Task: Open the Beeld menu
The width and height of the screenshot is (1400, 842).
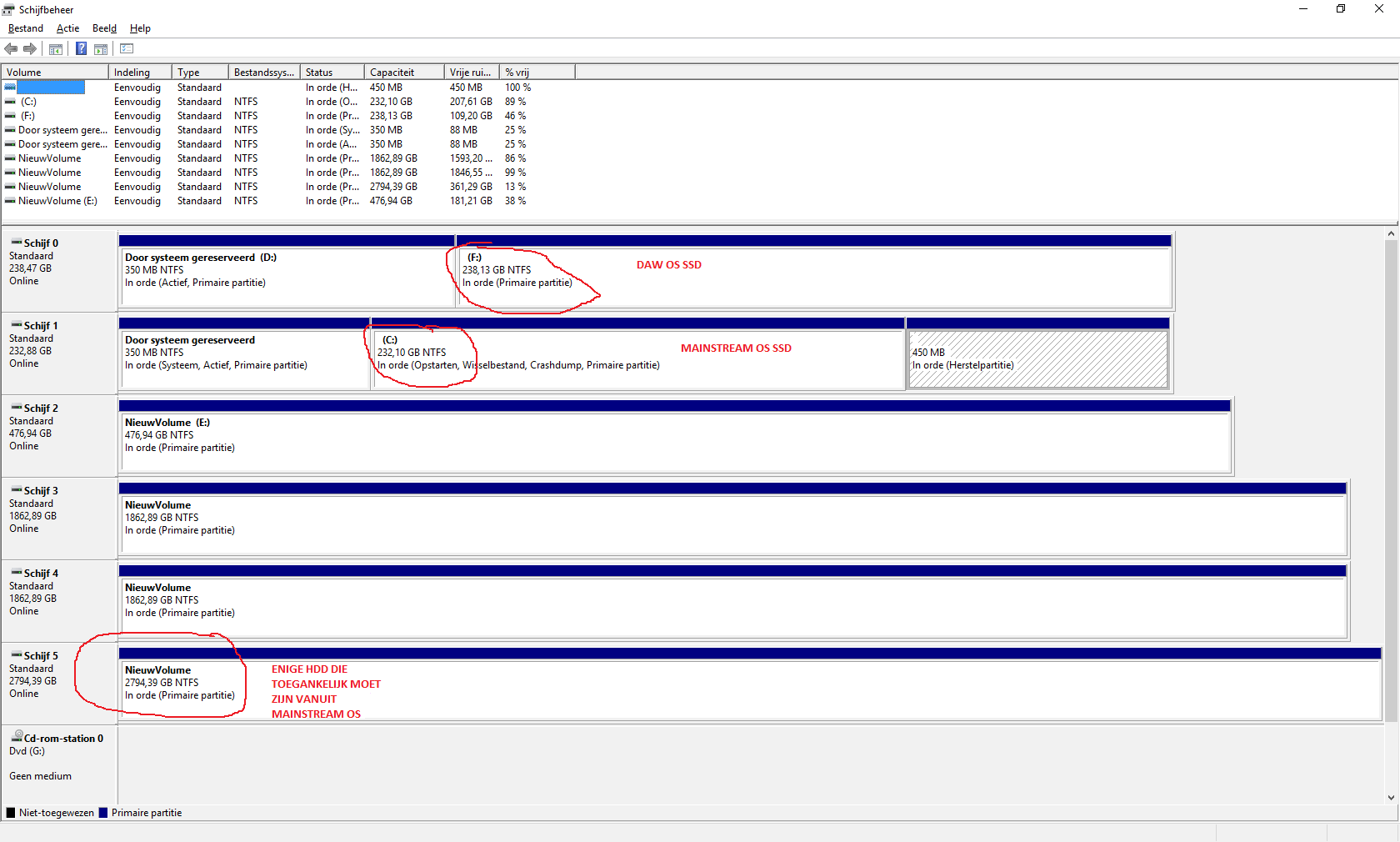Action: pos(104,28)
